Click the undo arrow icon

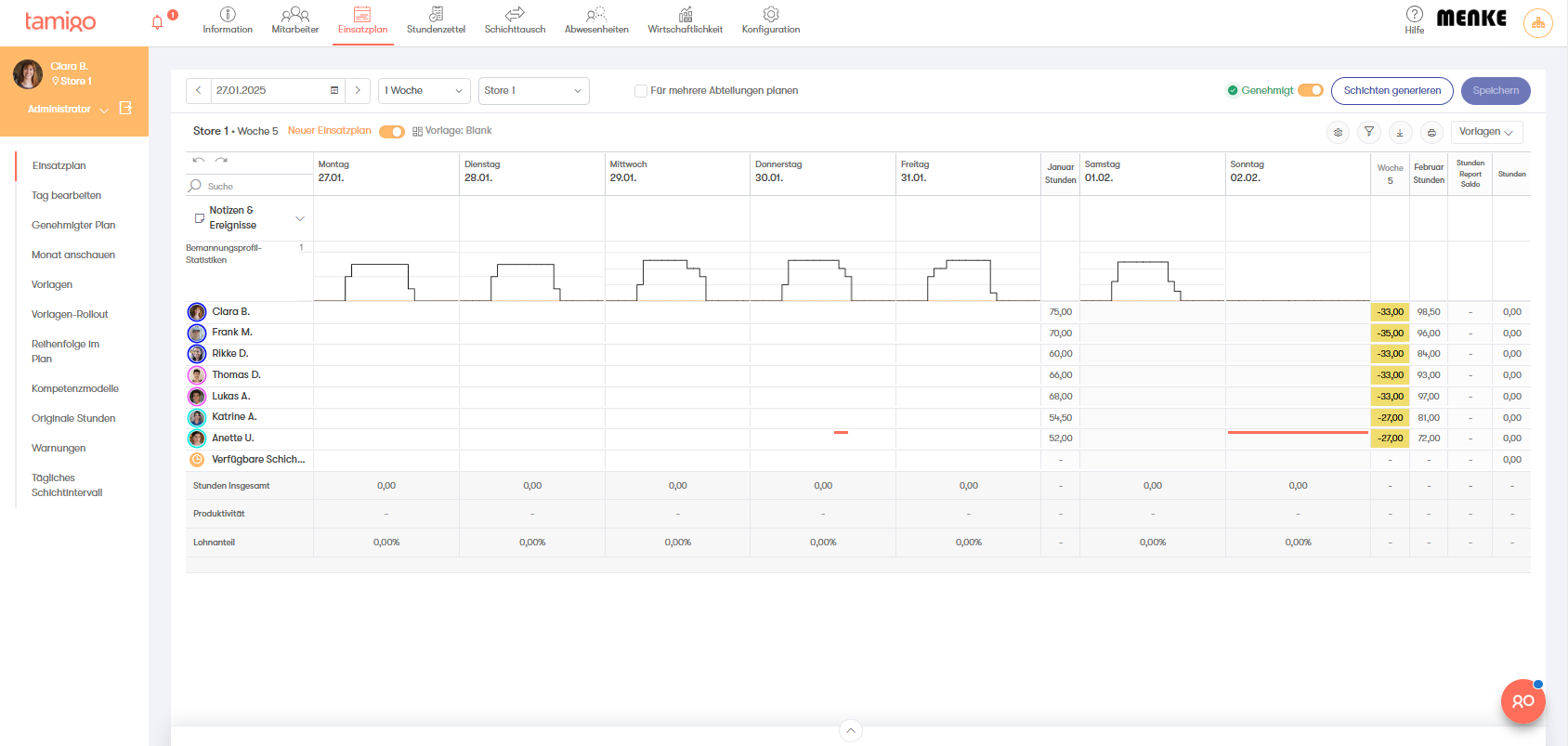(198, 161)
